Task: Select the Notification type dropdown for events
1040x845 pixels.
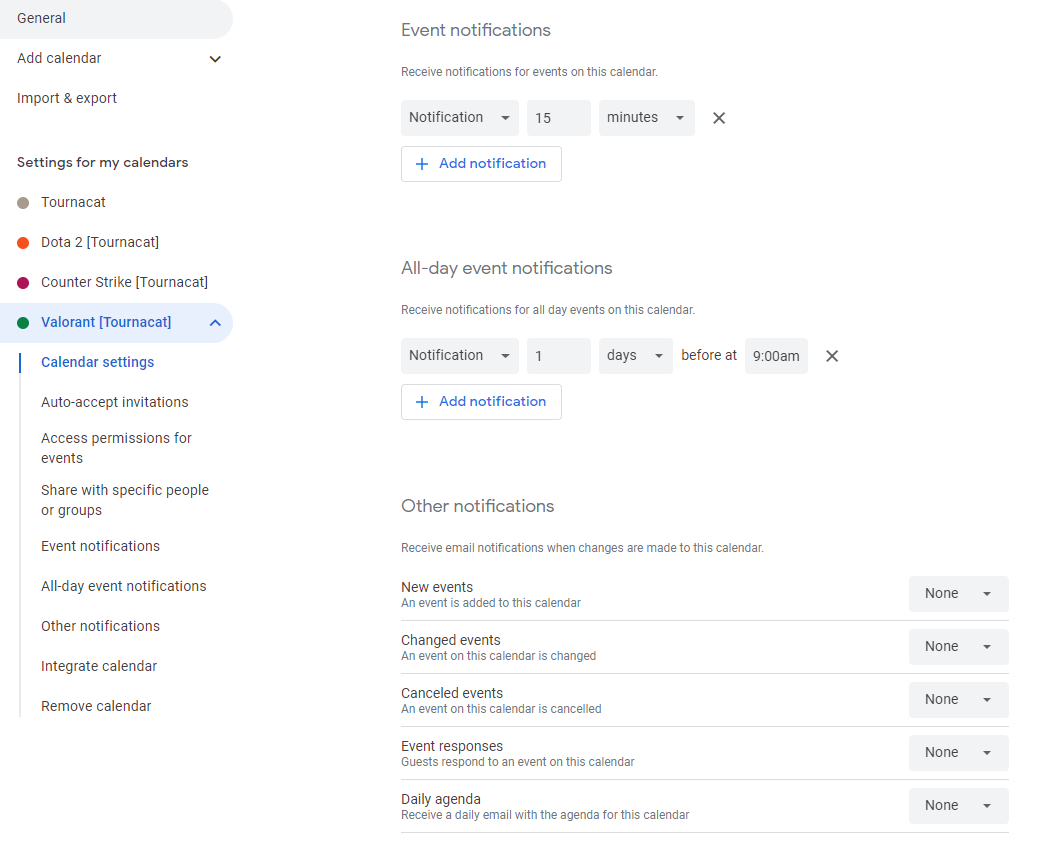Action: tap(459, 117)
